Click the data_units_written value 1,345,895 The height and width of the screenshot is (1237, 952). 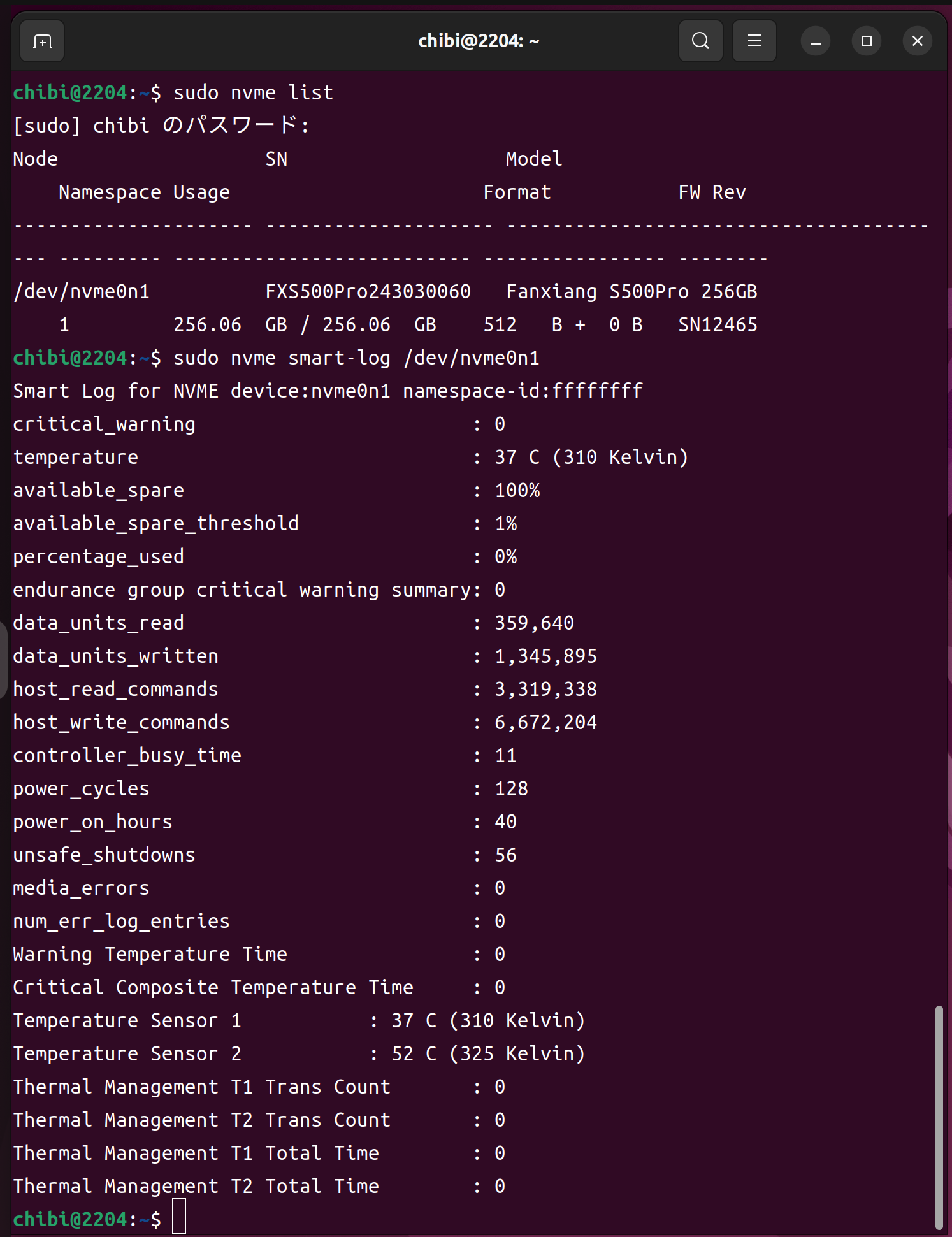pos(545,656)
